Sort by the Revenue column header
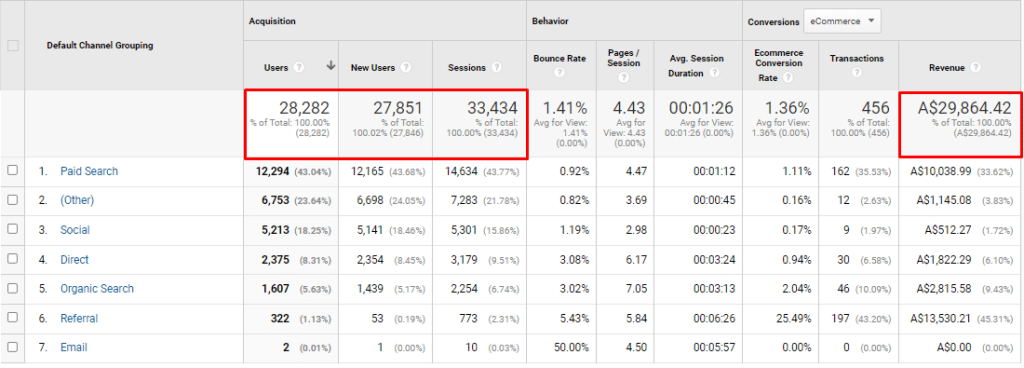Viewport: 1024px width, 368px height. (946, 67)
